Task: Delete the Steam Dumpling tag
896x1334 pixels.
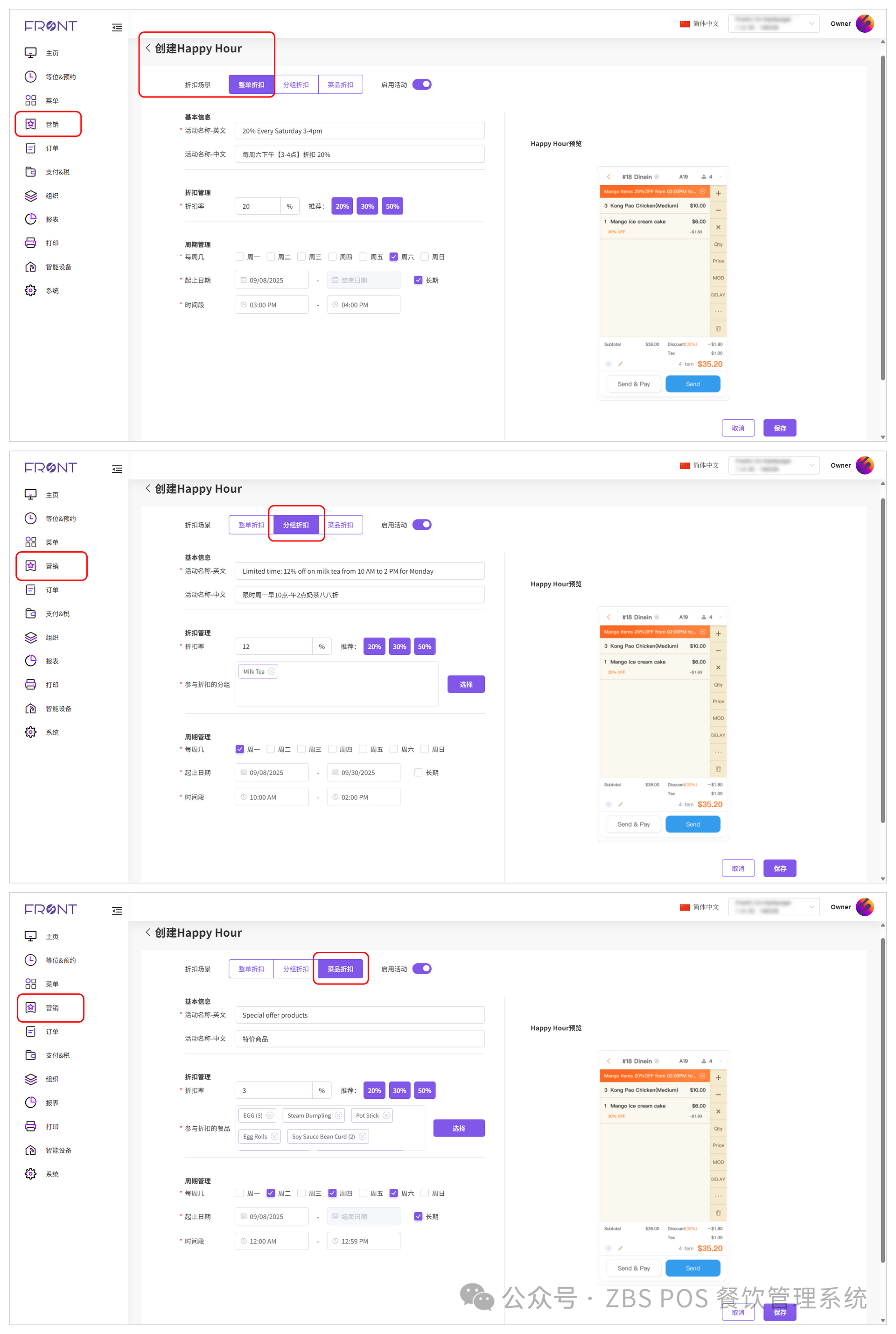Action: click(x=338, y=1115)
